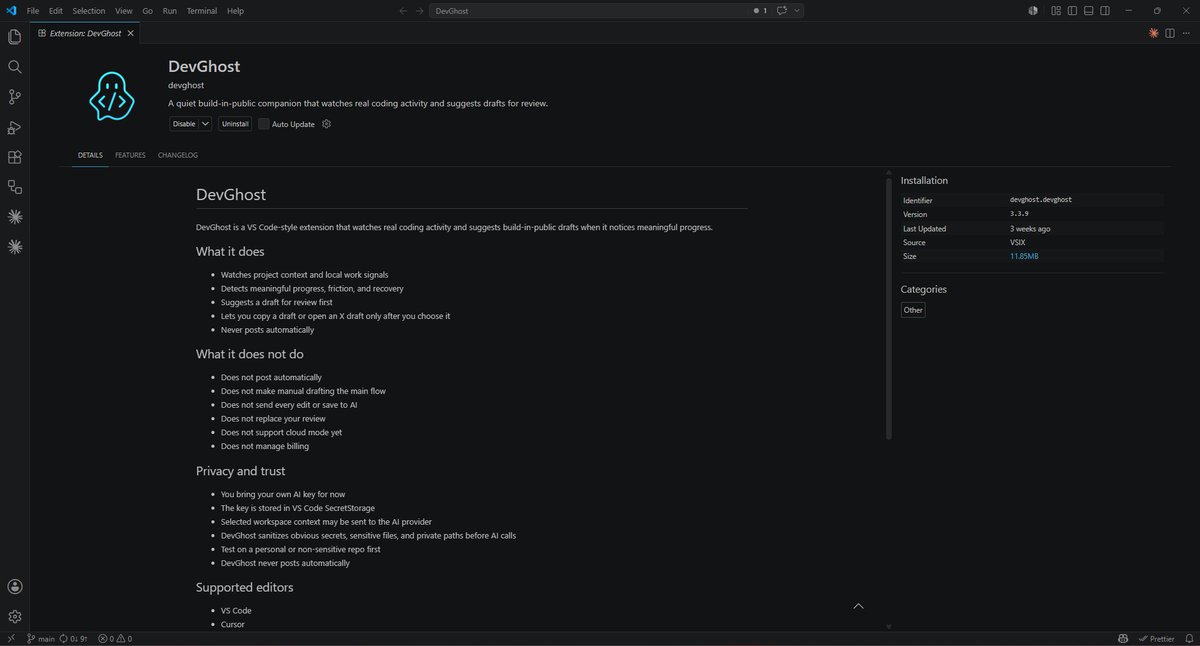1200x646 pixels.
Task: Switch to the DETAILS tab
Action: tap(90, 155)
